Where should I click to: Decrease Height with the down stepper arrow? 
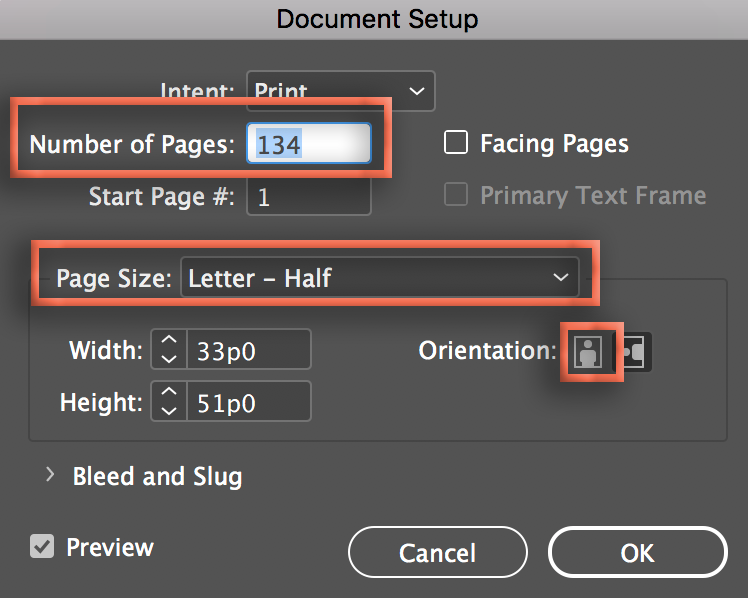coord(169,411)
